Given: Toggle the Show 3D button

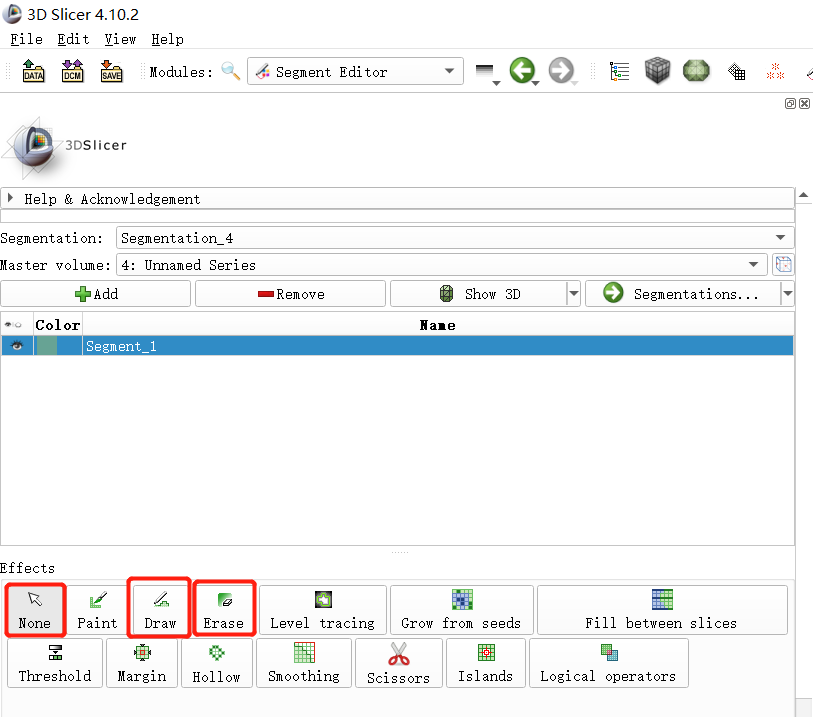Looking at the screenshot, I should (x=479, y=294).
